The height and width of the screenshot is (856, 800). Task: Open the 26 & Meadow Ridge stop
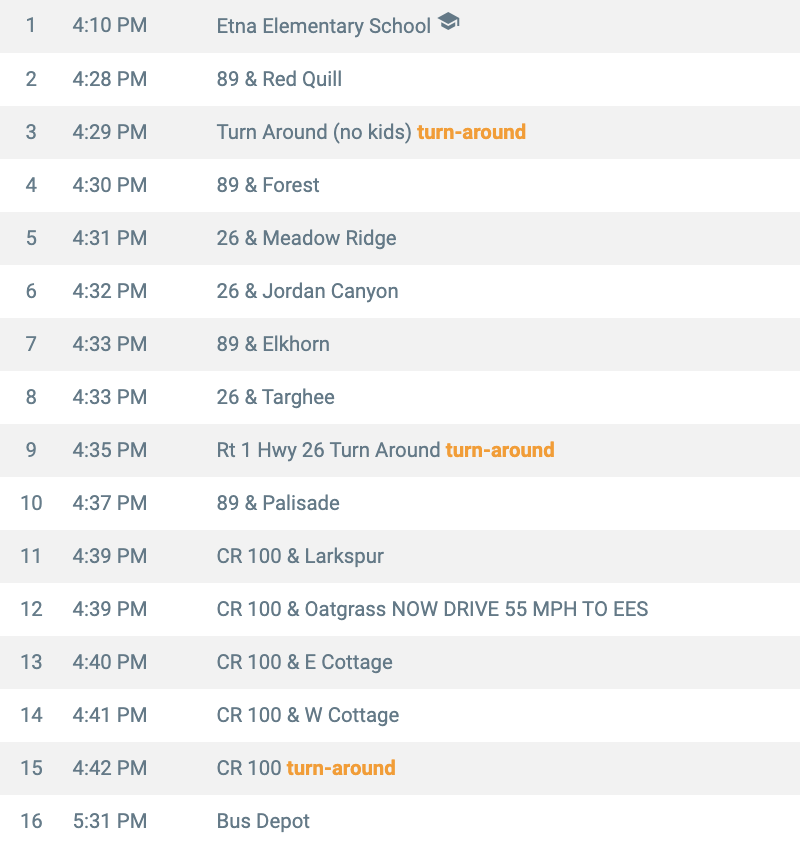pos(306,238)
